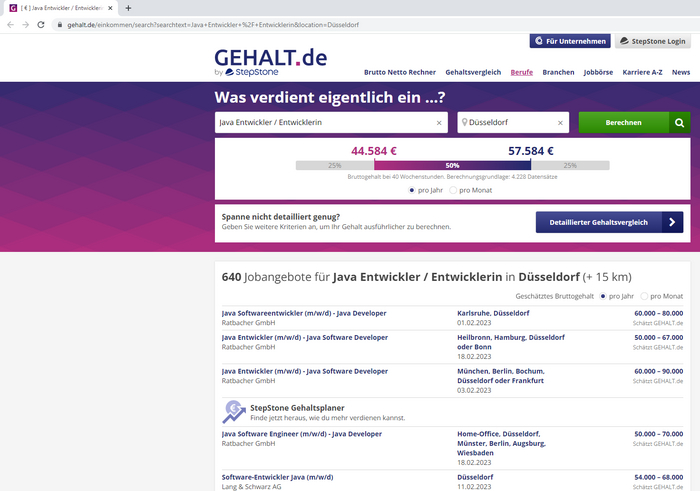This screenshot has height=491, width=700.
Task: Click Für Unternehmen button
Action: tap(570, 41)
